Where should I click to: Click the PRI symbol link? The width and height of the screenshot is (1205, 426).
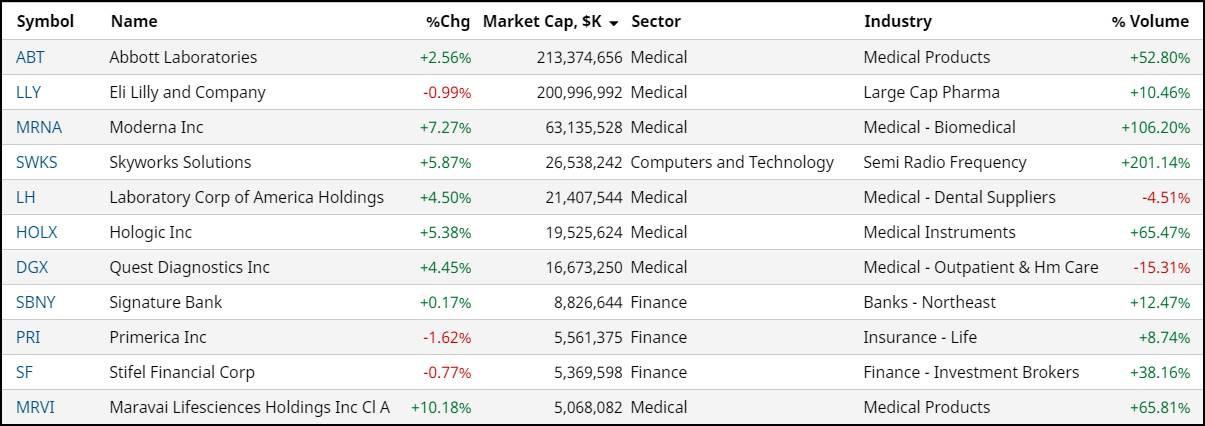tap(27, 337)
